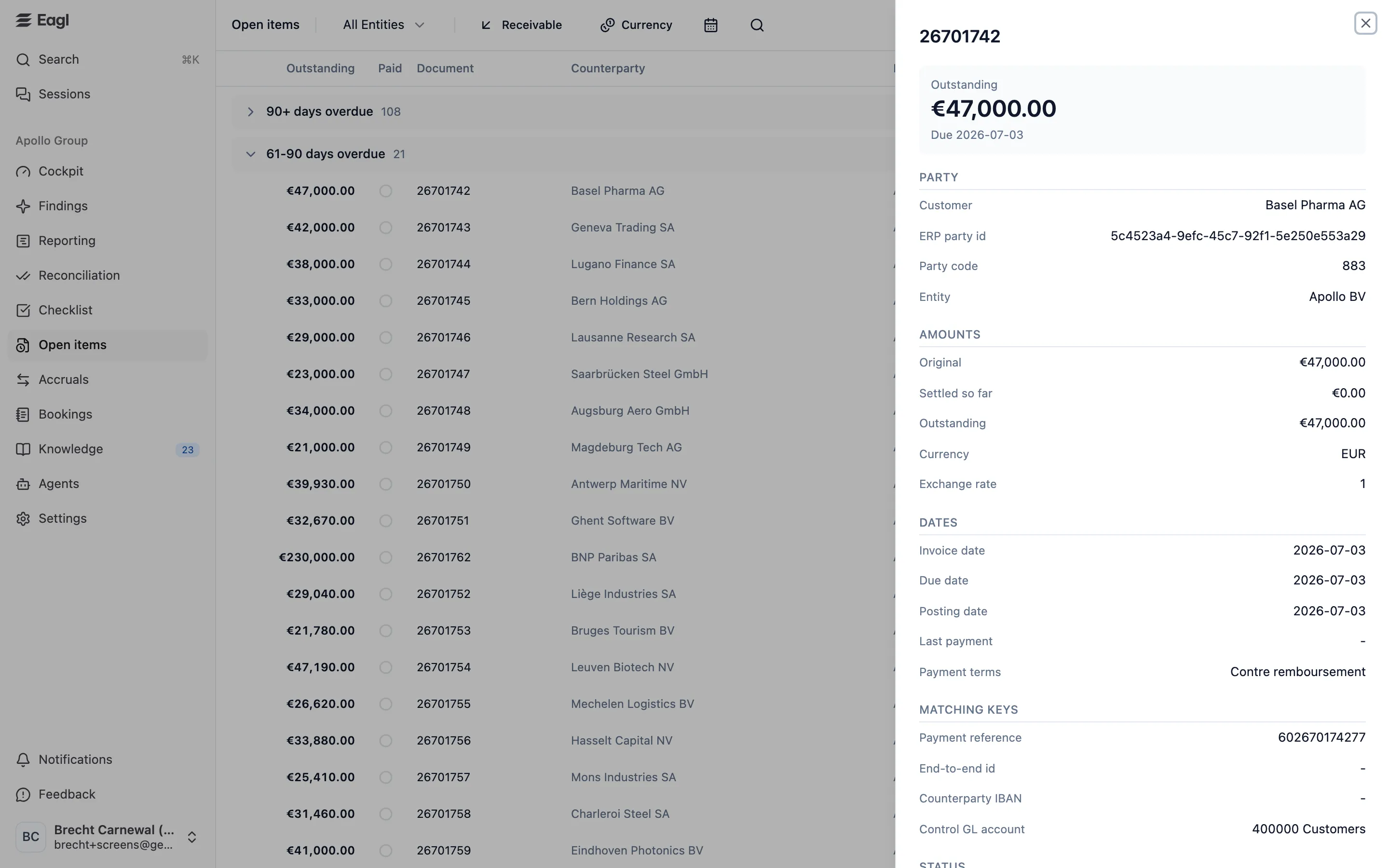Open Checklist icon in sidebar
Screen dimensions: 1389x868
pyautogui.click(x=23, y=311)
